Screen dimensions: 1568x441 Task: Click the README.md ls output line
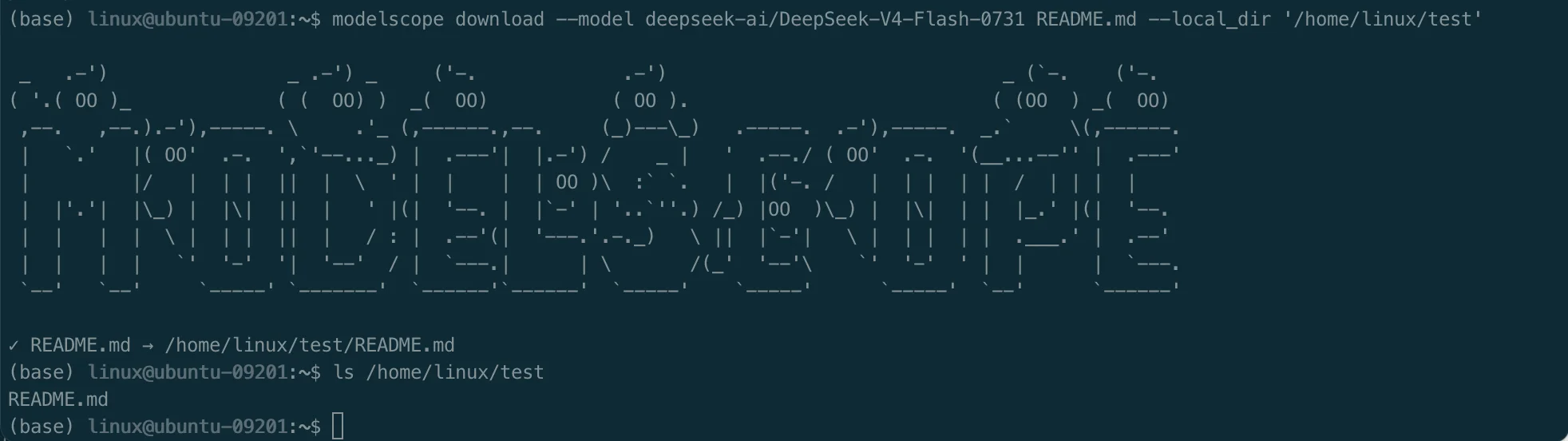pyautogui.click(x=58, y=399)
